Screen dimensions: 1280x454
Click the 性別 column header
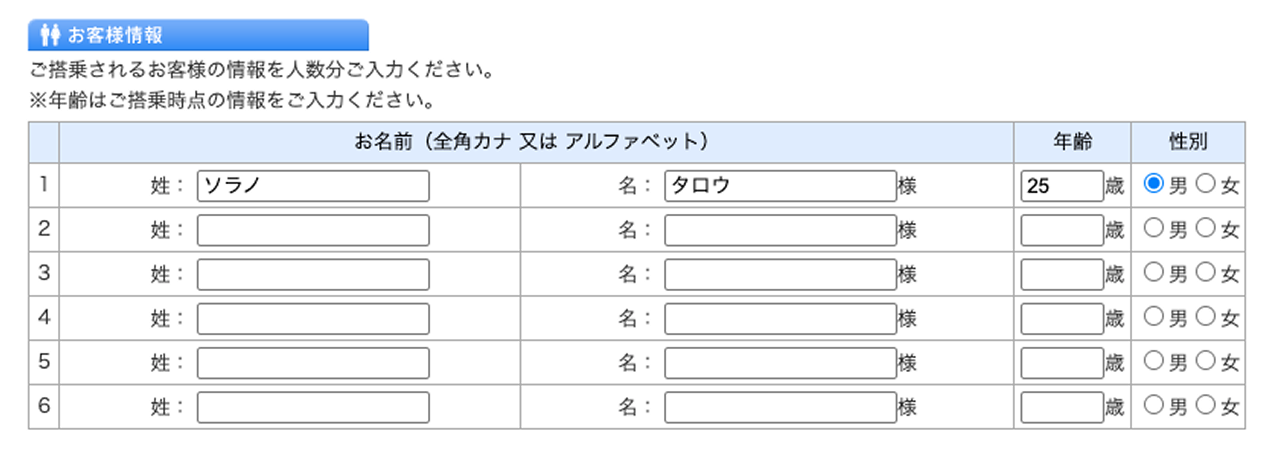click(x=1188, y=142)
